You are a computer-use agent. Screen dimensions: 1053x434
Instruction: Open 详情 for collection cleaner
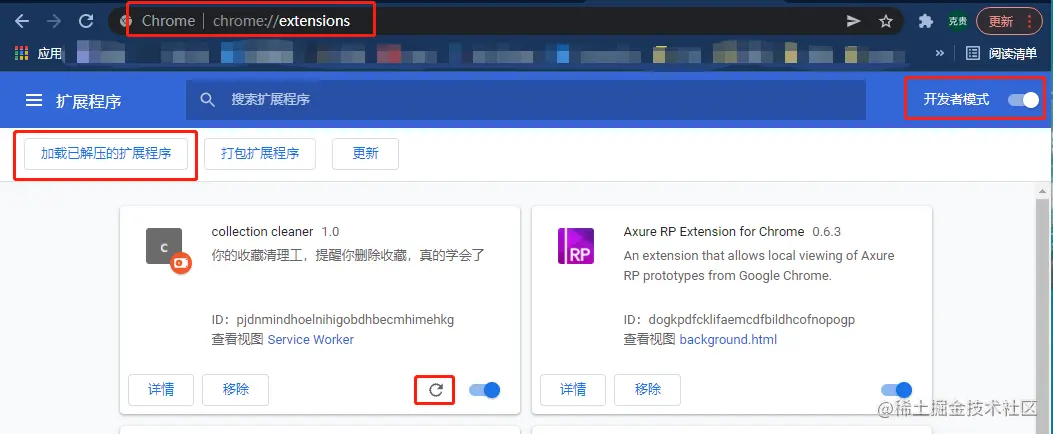click(161, 390)
